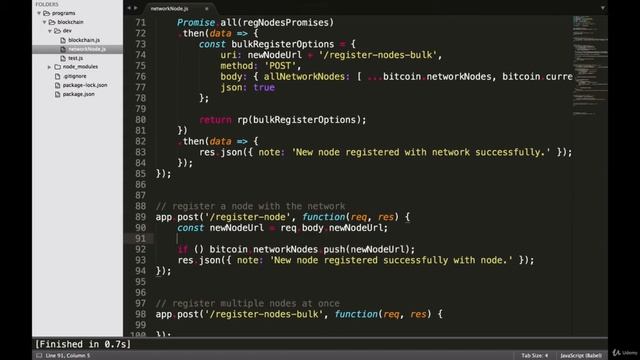Click the allNetworkNodes text in body line
The image size is (640, 360).
[304, 76]
